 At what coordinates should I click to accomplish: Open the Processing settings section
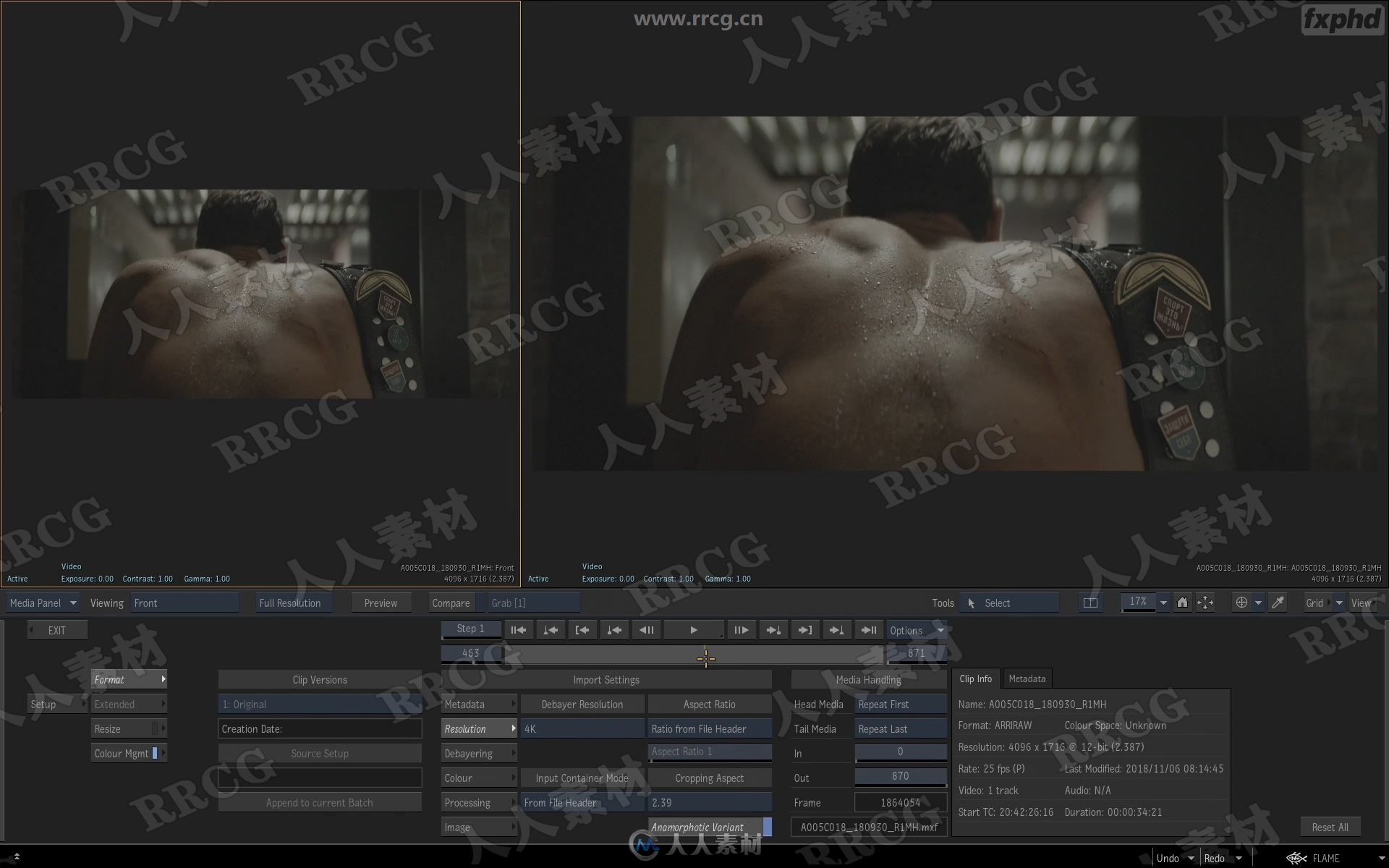coord(479,802)
